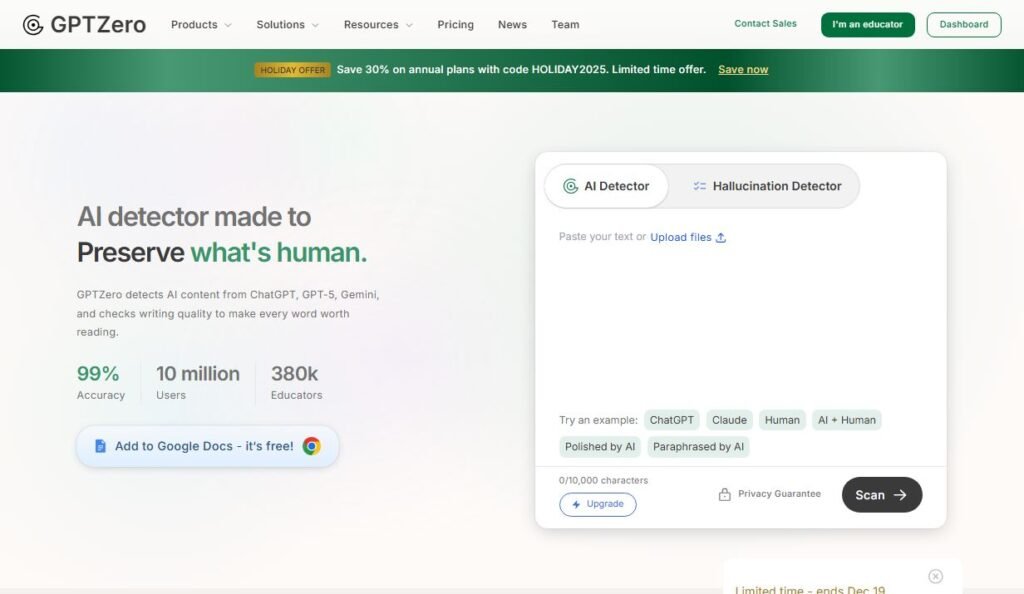Click the lightning bolt icon on Upgrade

coord(576,504)
